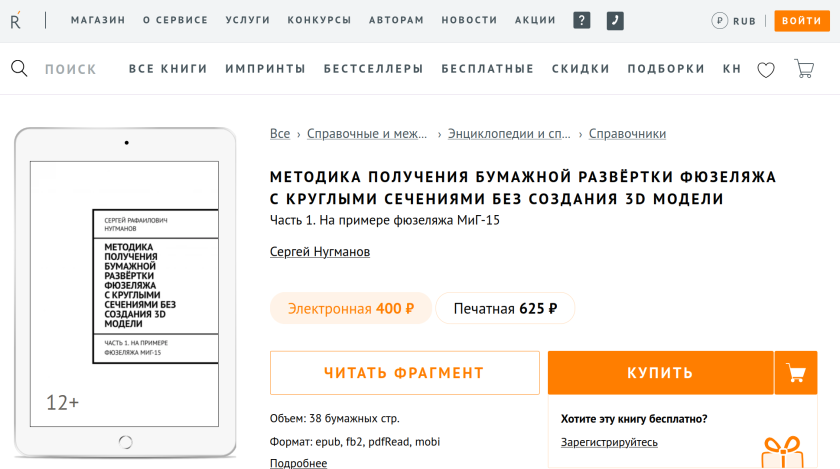840x469 pixels.
Task: Add to cart via orange cart icon
Action: click(796, 373)
